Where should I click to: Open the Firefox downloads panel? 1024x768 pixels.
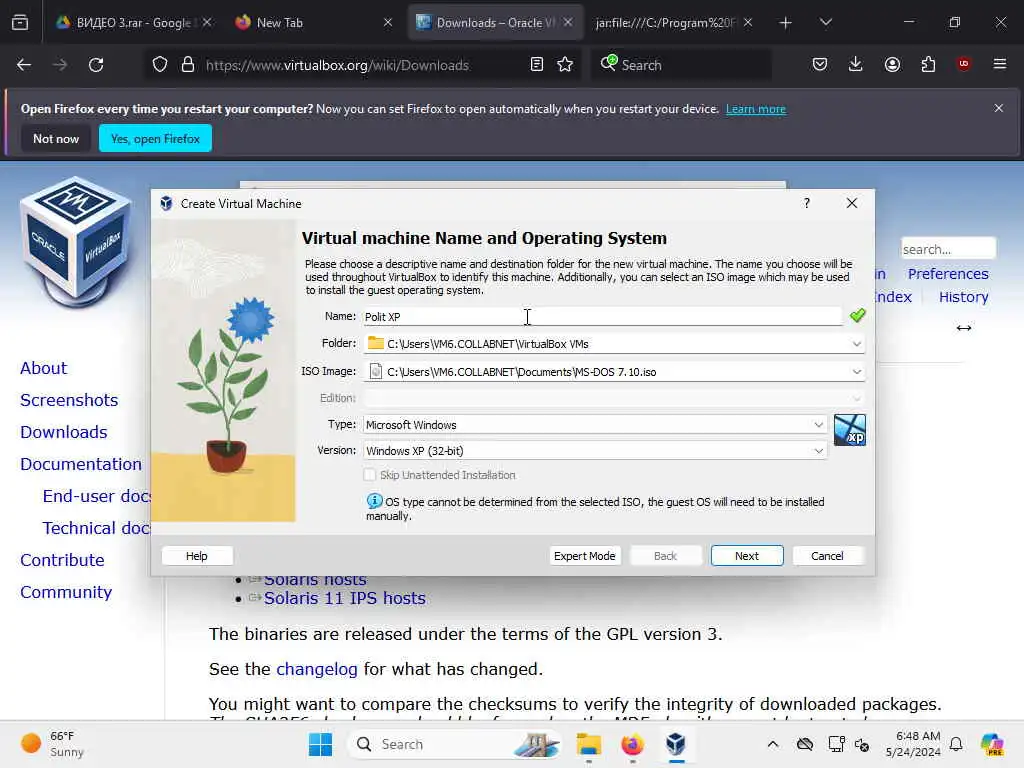856,65
